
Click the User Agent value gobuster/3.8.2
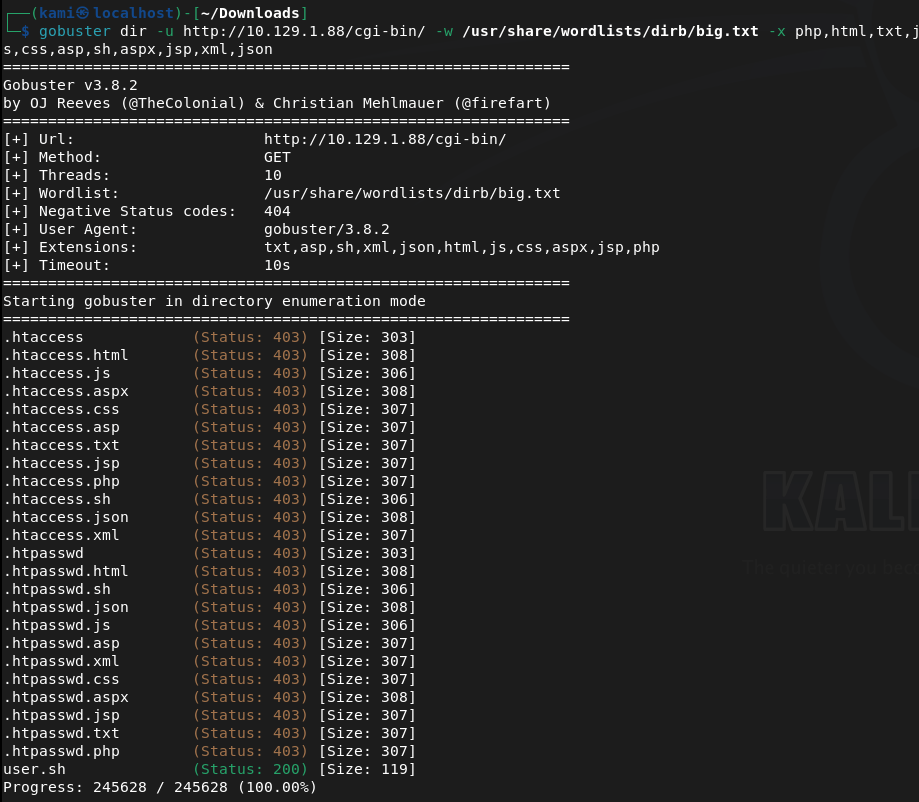pos(326,229)
